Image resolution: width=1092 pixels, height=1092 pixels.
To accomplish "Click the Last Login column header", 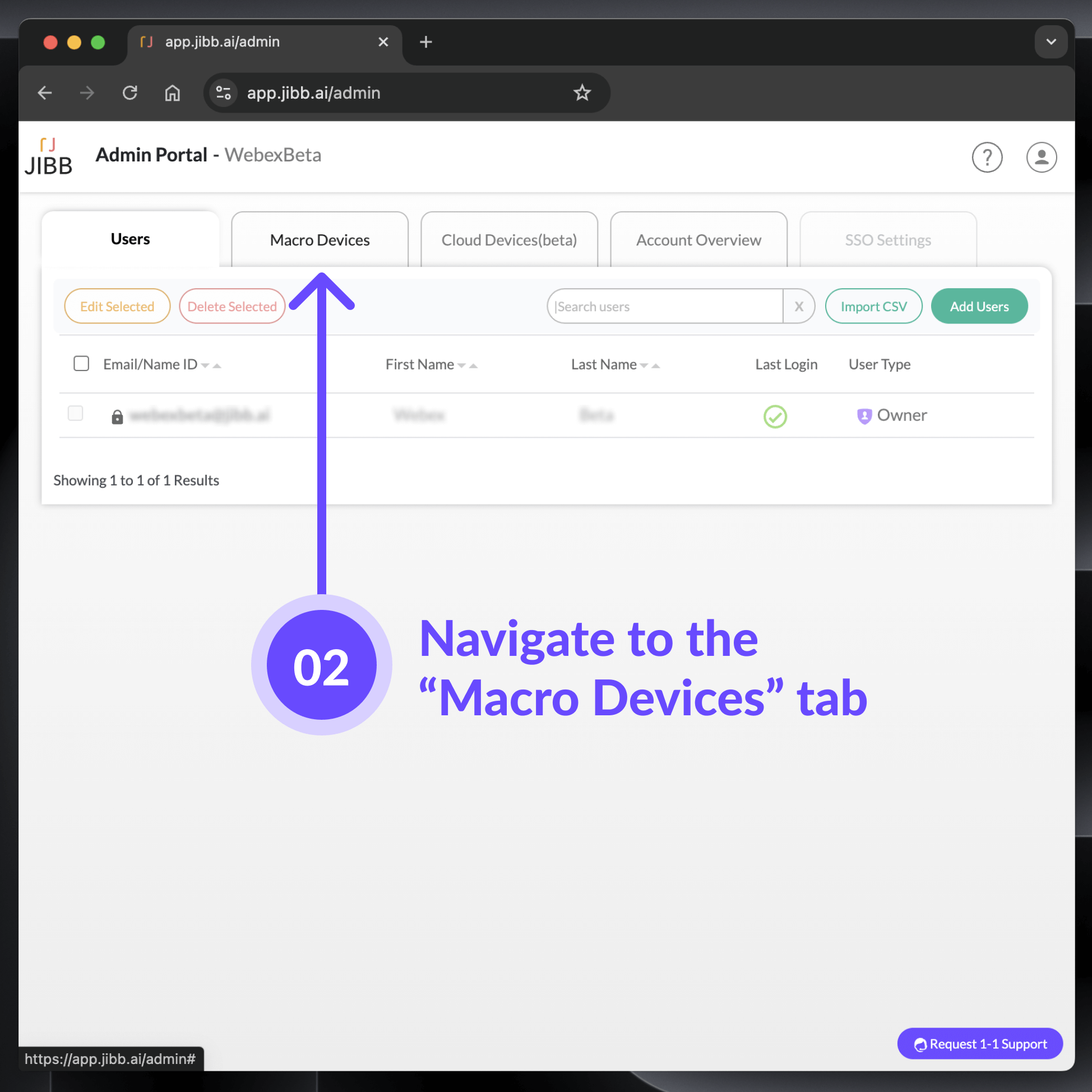I will pos(786,364).
